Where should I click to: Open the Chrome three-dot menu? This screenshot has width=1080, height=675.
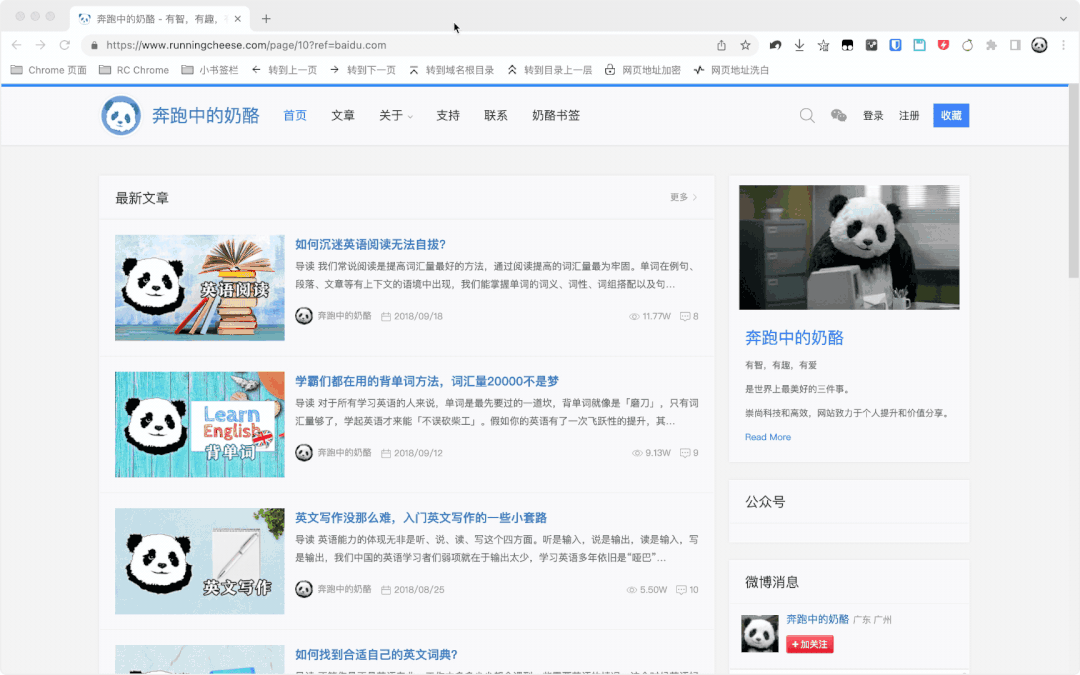pyautogui.click(x=1063, y=45)
